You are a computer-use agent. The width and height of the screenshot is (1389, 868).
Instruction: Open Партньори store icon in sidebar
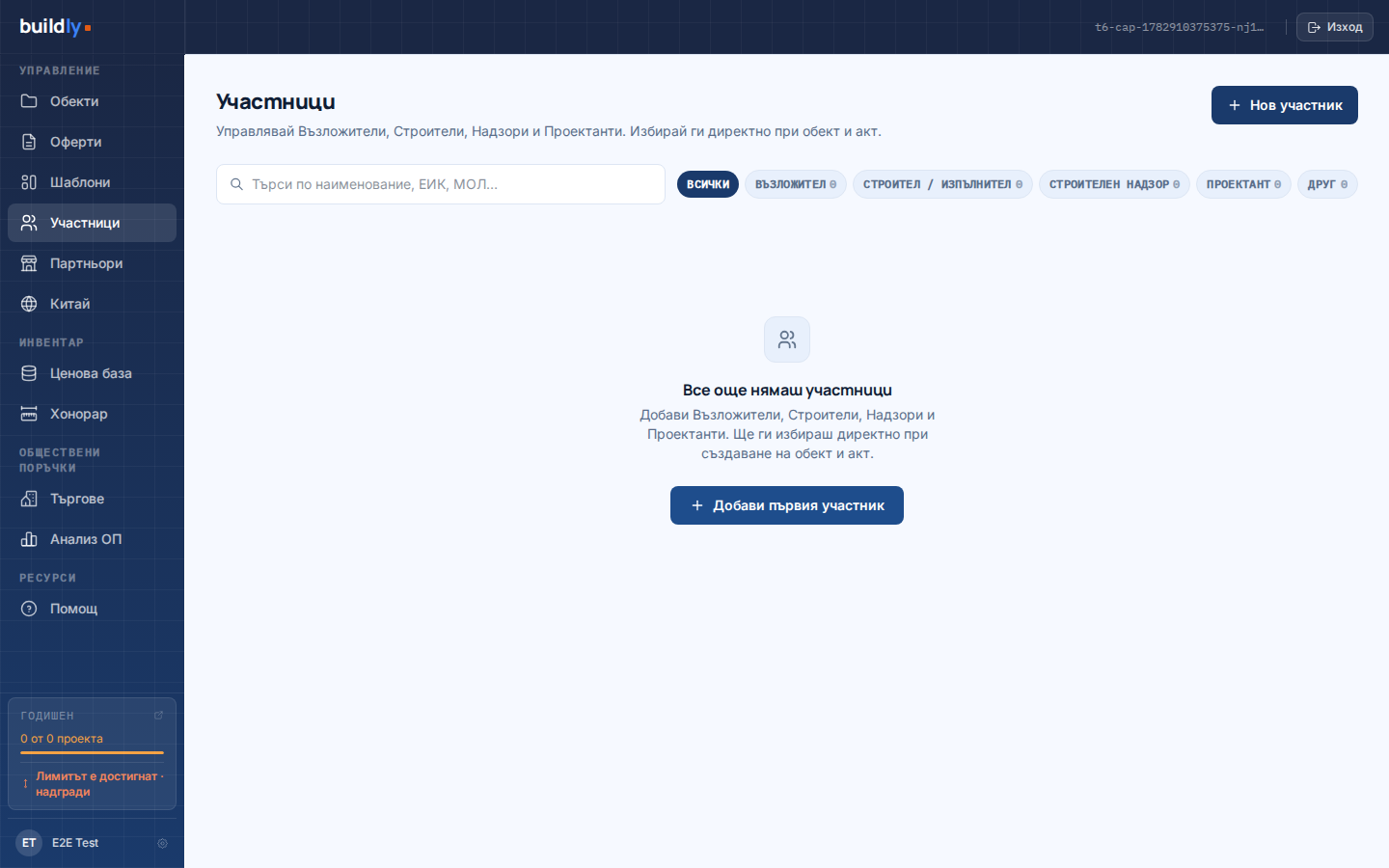click(x=29, y=263)
